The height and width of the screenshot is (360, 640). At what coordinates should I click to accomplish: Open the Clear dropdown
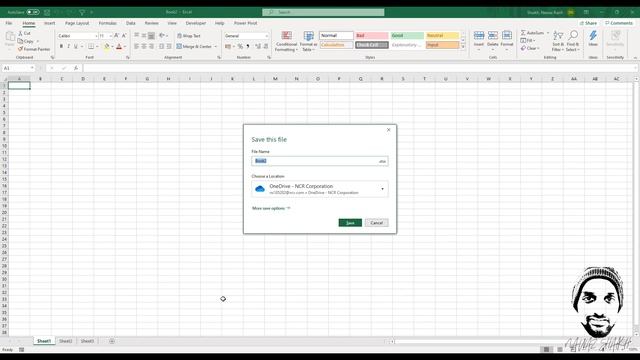[x=530, y=48]
